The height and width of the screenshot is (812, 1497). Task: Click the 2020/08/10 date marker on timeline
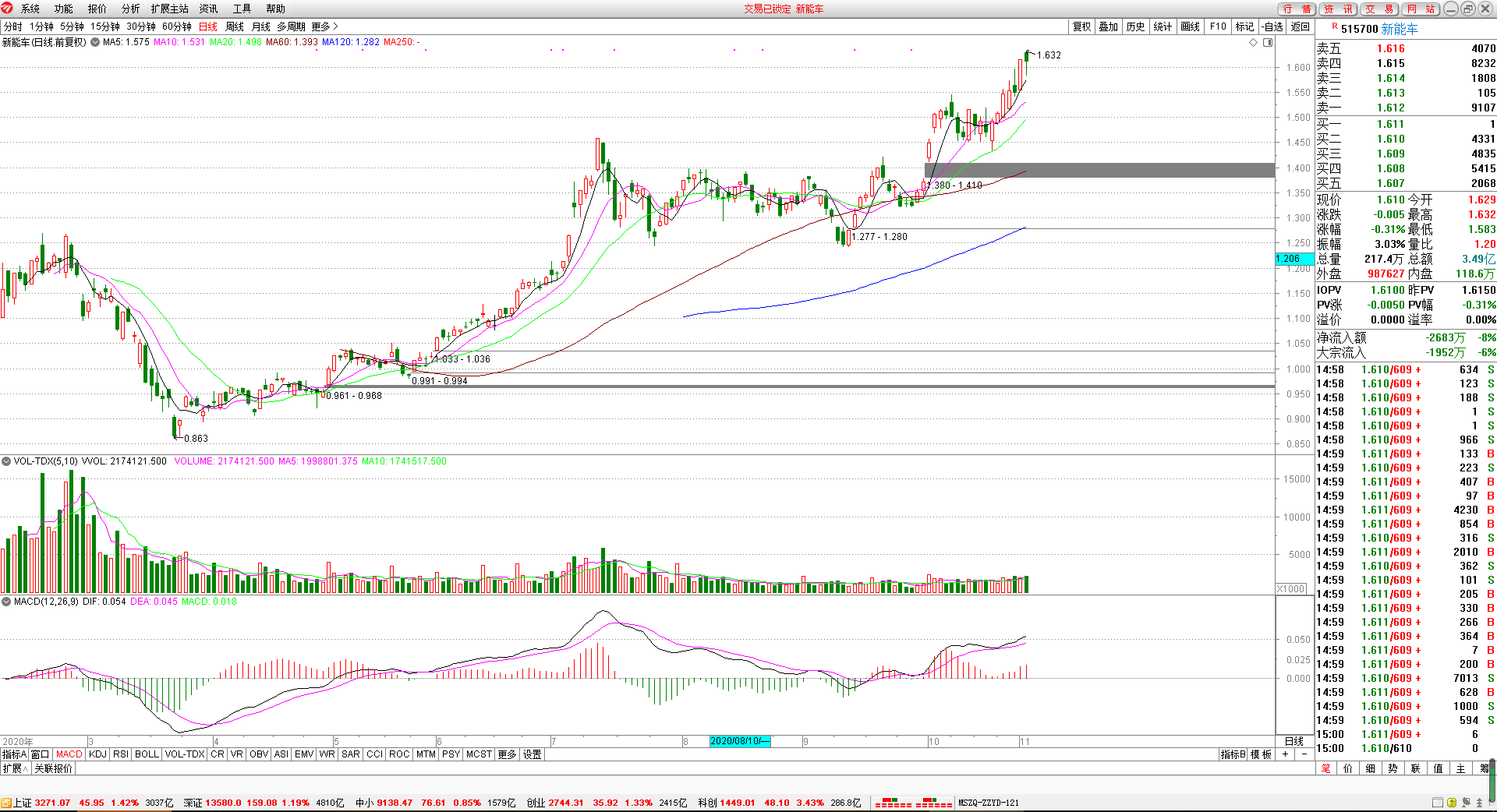click(740, 741)
